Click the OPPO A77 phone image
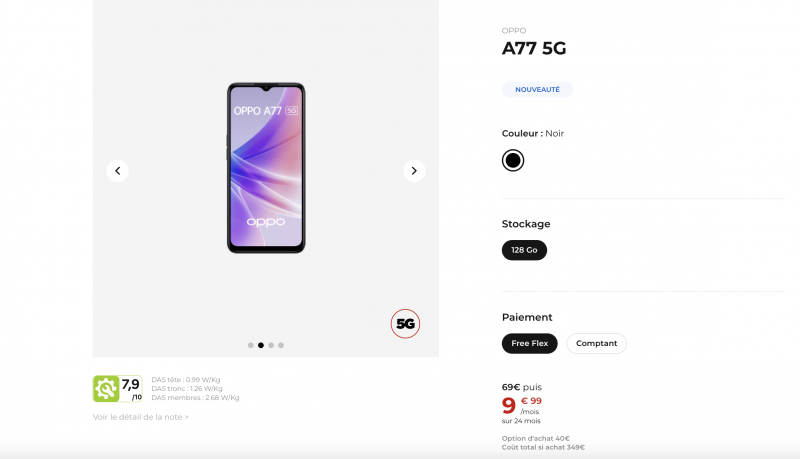 [x=266, y=168]
